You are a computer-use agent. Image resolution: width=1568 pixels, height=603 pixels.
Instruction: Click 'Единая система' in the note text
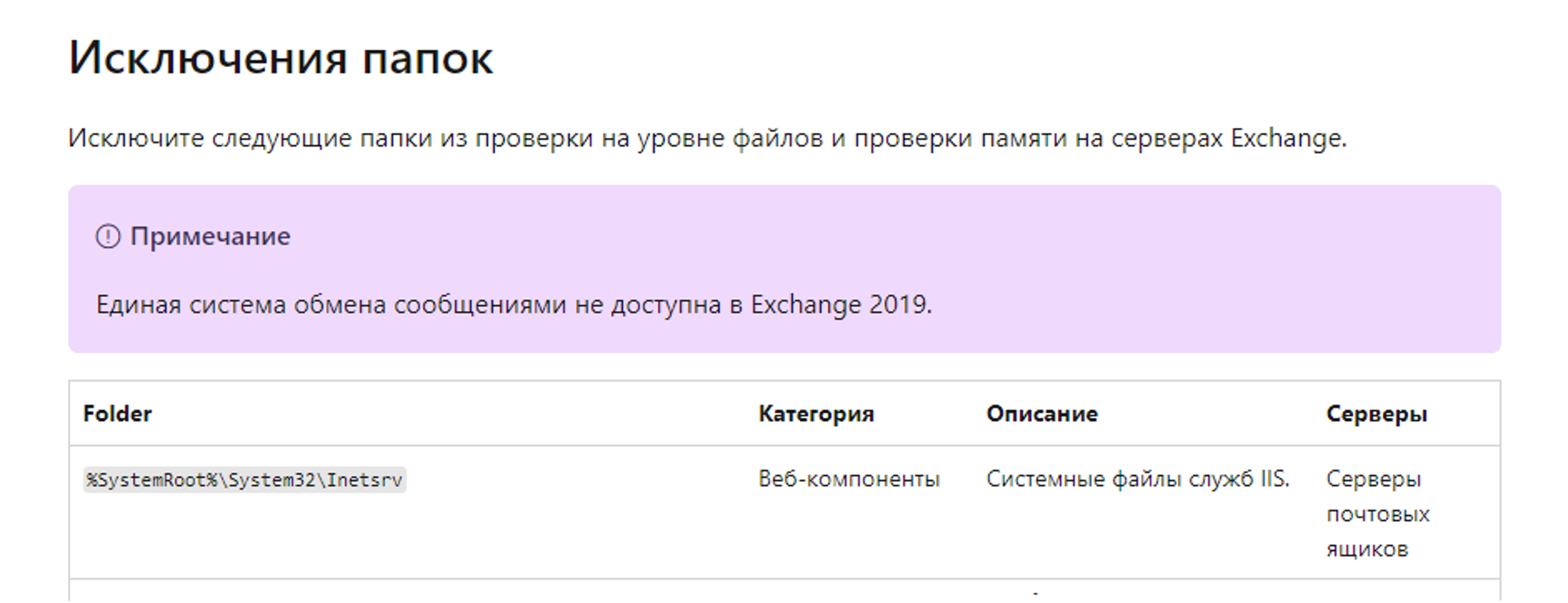pyautogui.click(x=191, y=304)
